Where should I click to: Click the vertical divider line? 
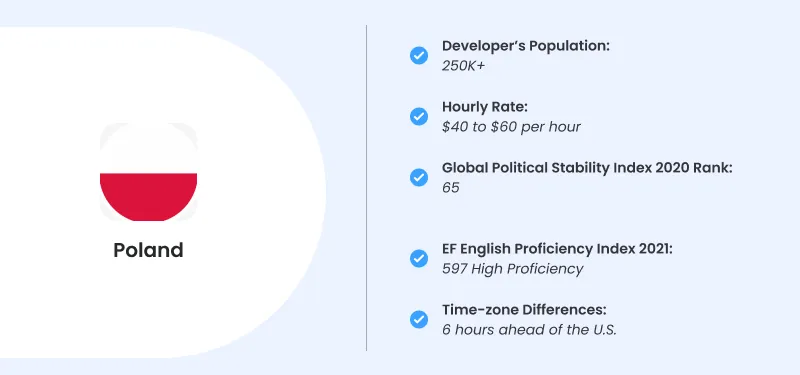click(x=366, y=188)
